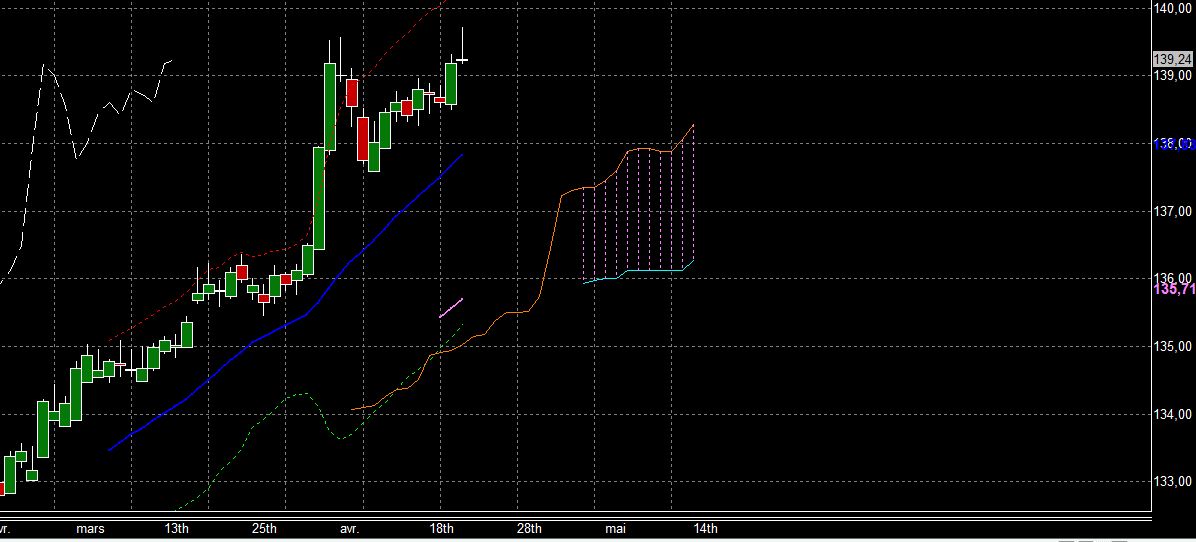This screenshot has width=1196, height=542.
Task: Click the 28th date label
Action: (x=529, y=528)
